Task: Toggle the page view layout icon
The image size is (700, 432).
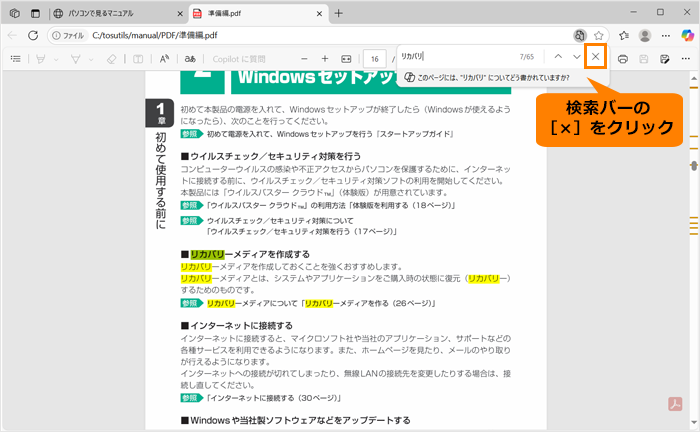Action: [x=138, y=59]
